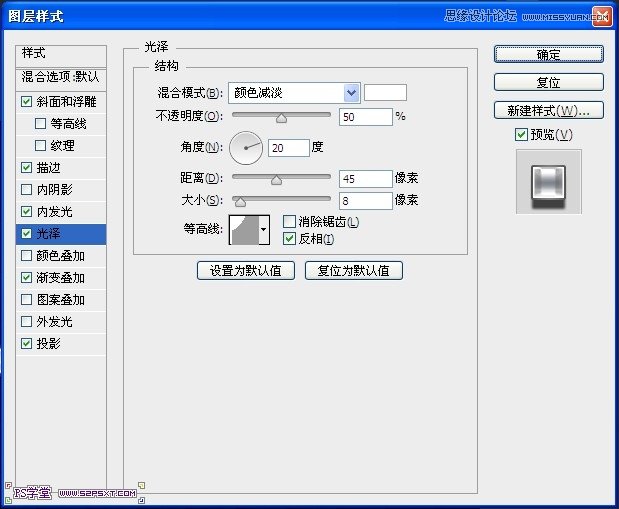This screenshot has width=619, height=509.
Task: Select the 内发光 inner glow row
Action: pyautogui.click(x=61, y=212)
